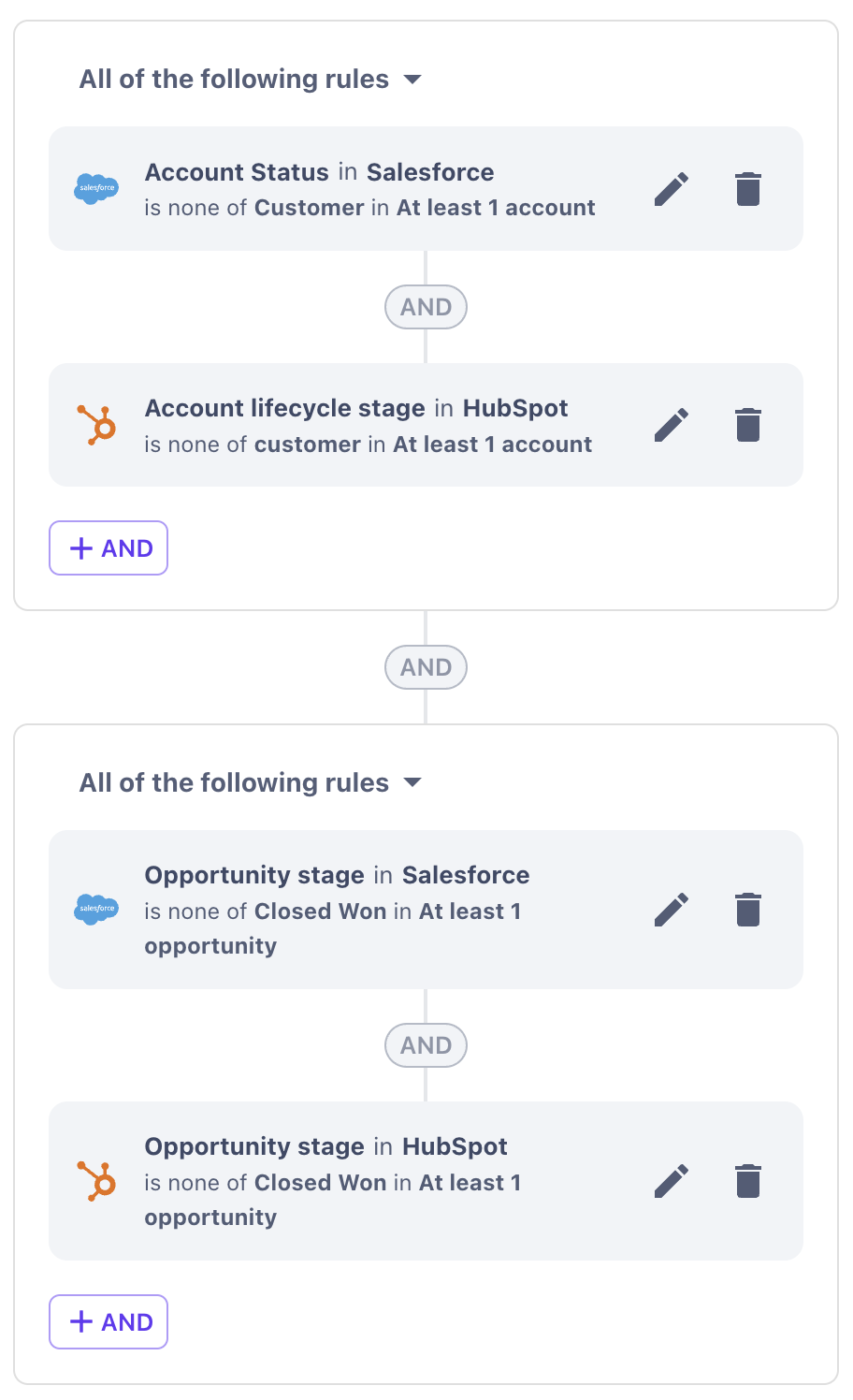Viewport: 853px width, 1400px height.
Task: Edit the HubSpot Opportunity stage rule
Action: pyautogui.click(x=672, y=1181)
